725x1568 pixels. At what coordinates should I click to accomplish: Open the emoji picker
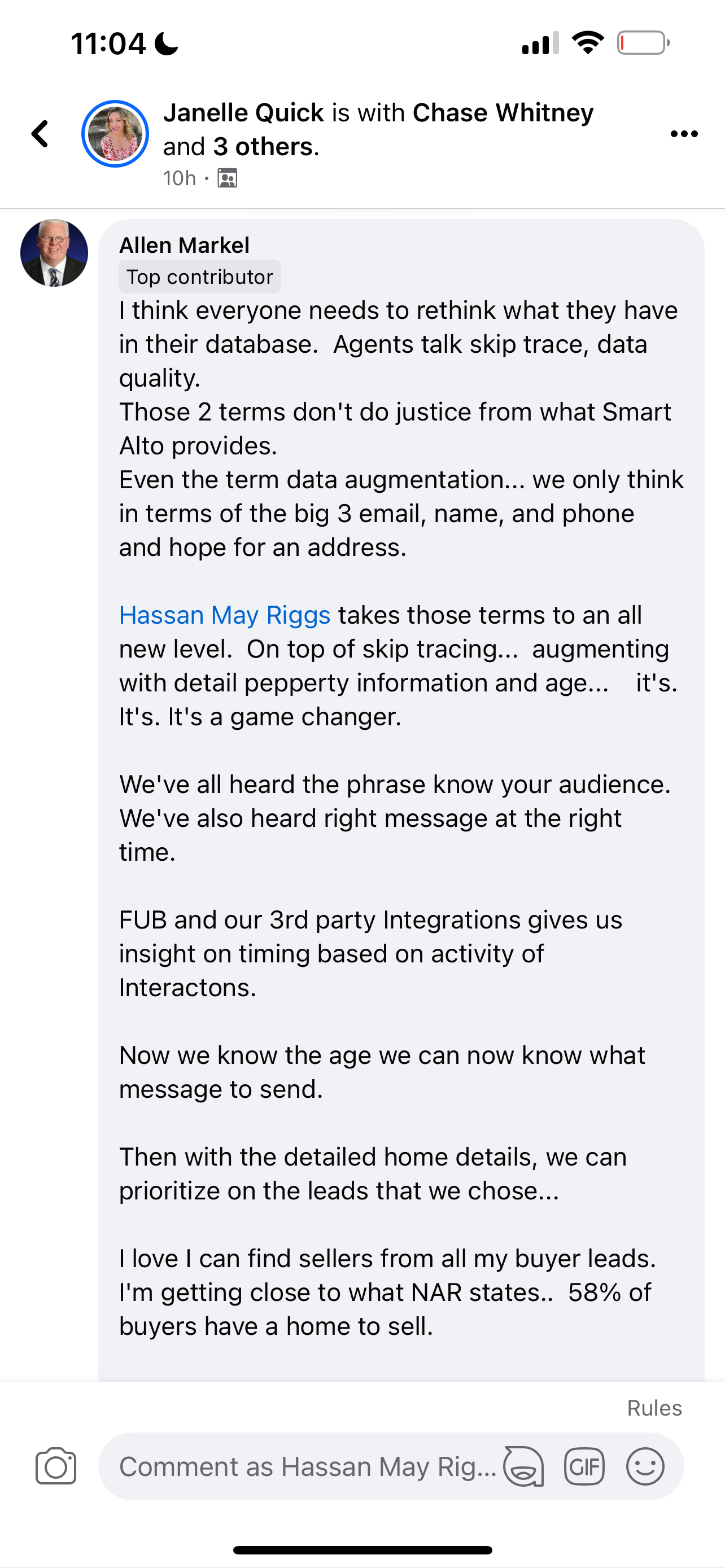pyautogui.click(x=645, y=1466)
